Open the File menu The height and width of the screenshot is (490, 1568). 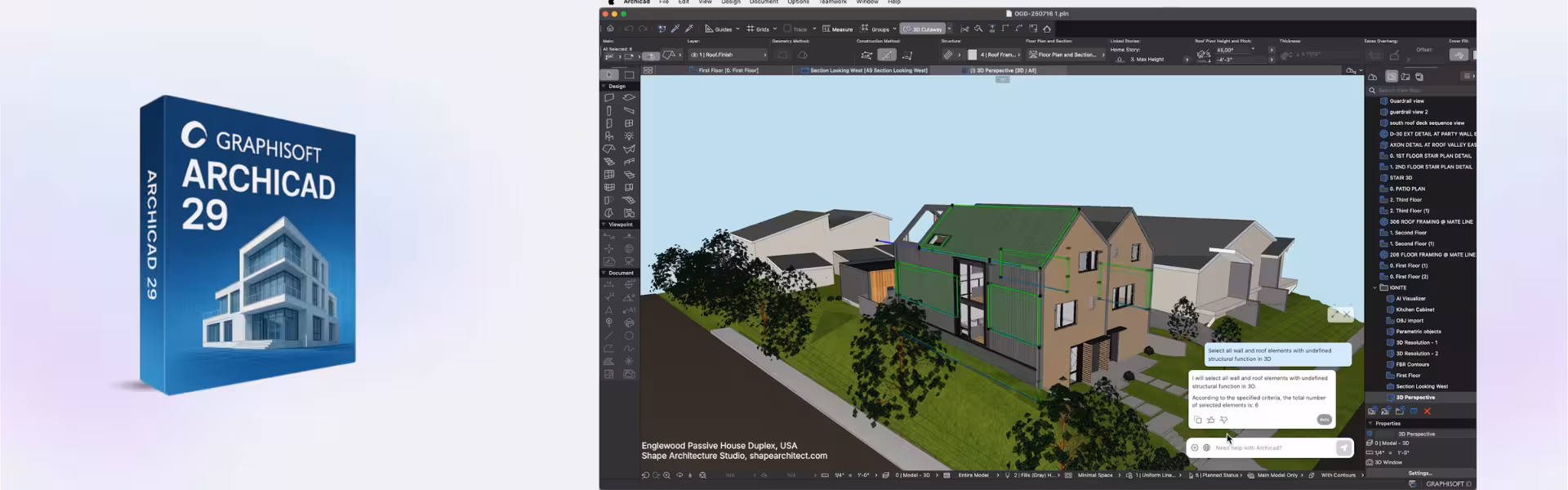[664, 2]
